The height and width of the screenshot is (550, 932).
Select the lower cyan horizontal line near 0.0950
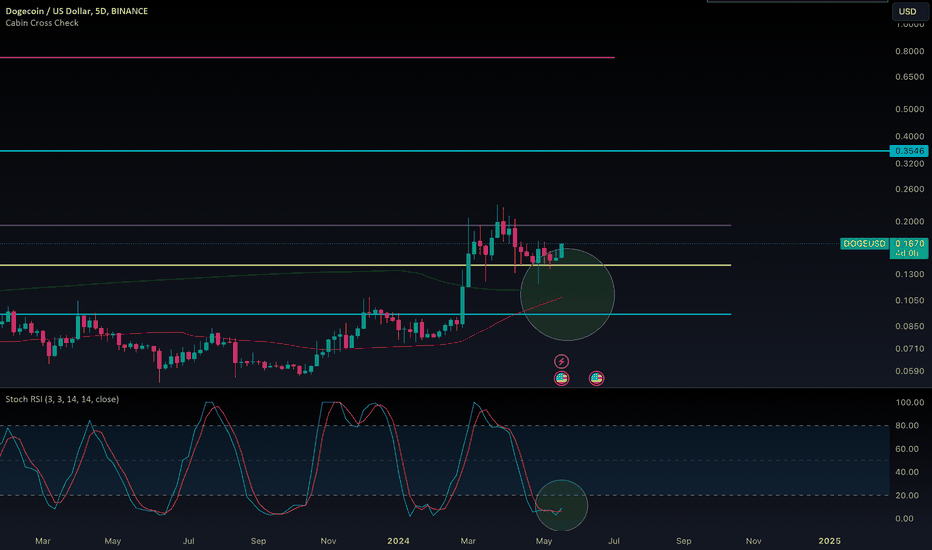tap(366, 314)
